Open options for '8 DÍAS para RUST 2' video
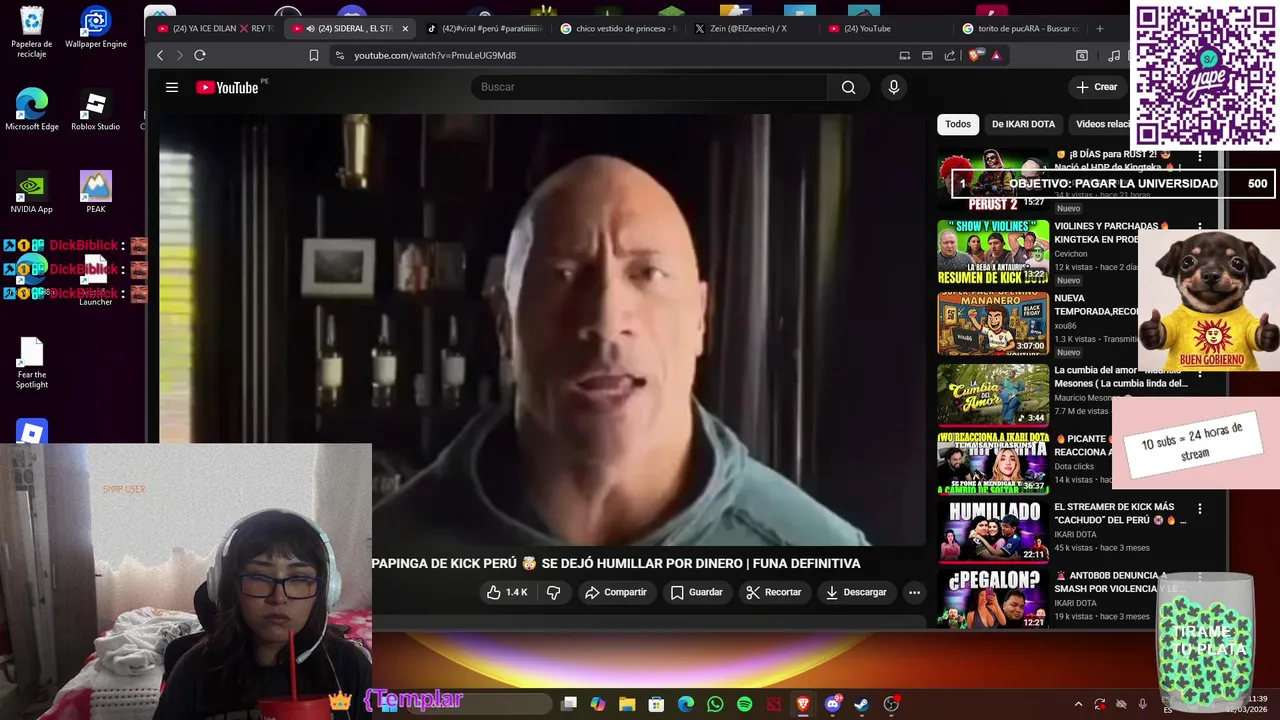The height and width of the screenshot is (720, 1280). pyautogui.click(x=1200, y=157)
